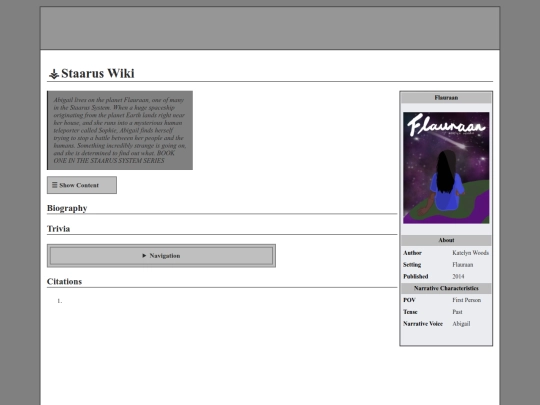Select the Biography section heading
This screenshot has width=540, height=405.
(67, 208)
